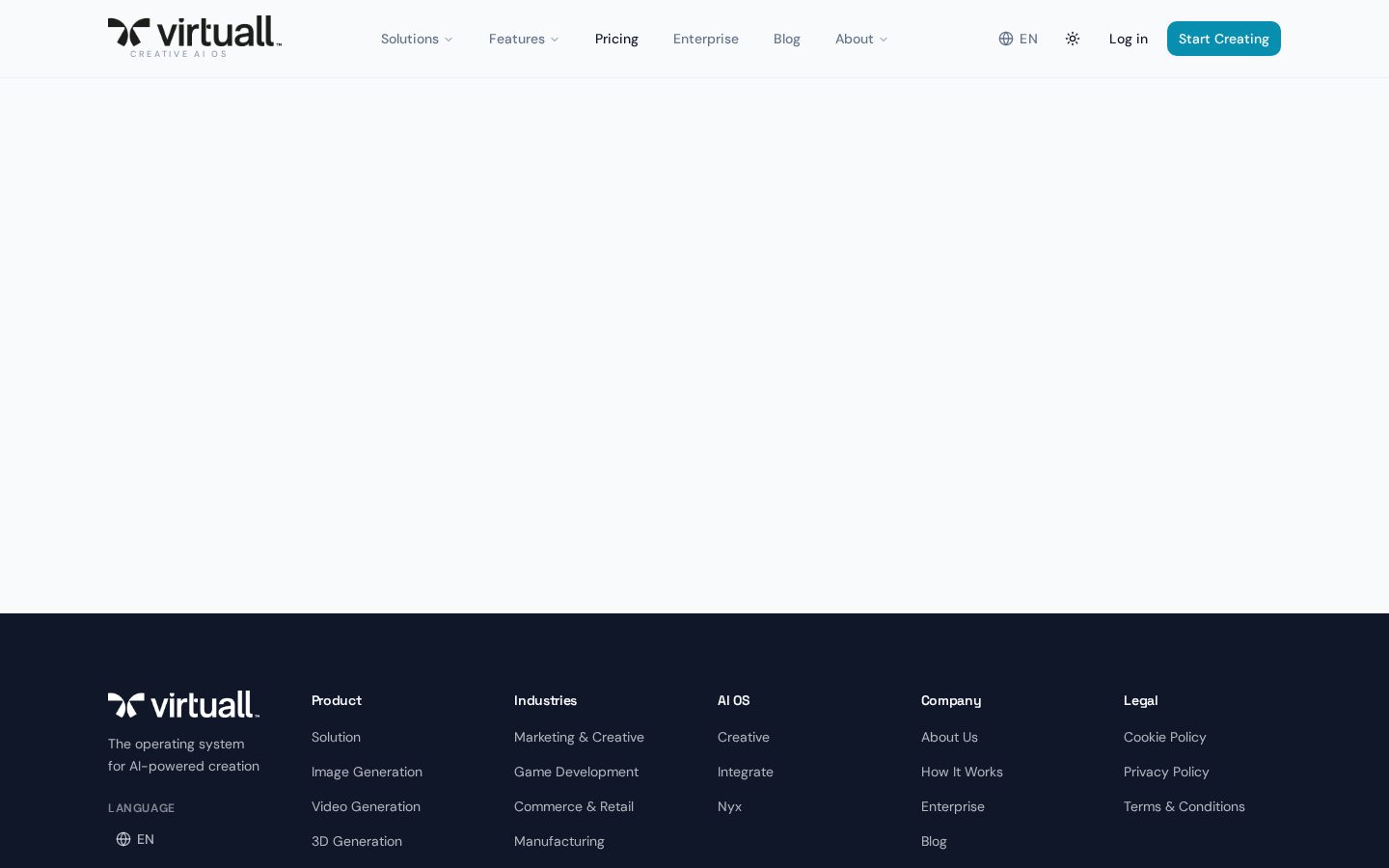Click the 'AI OS' footer column heading
Screen dimensions: 1389x868
pos(733,700)
